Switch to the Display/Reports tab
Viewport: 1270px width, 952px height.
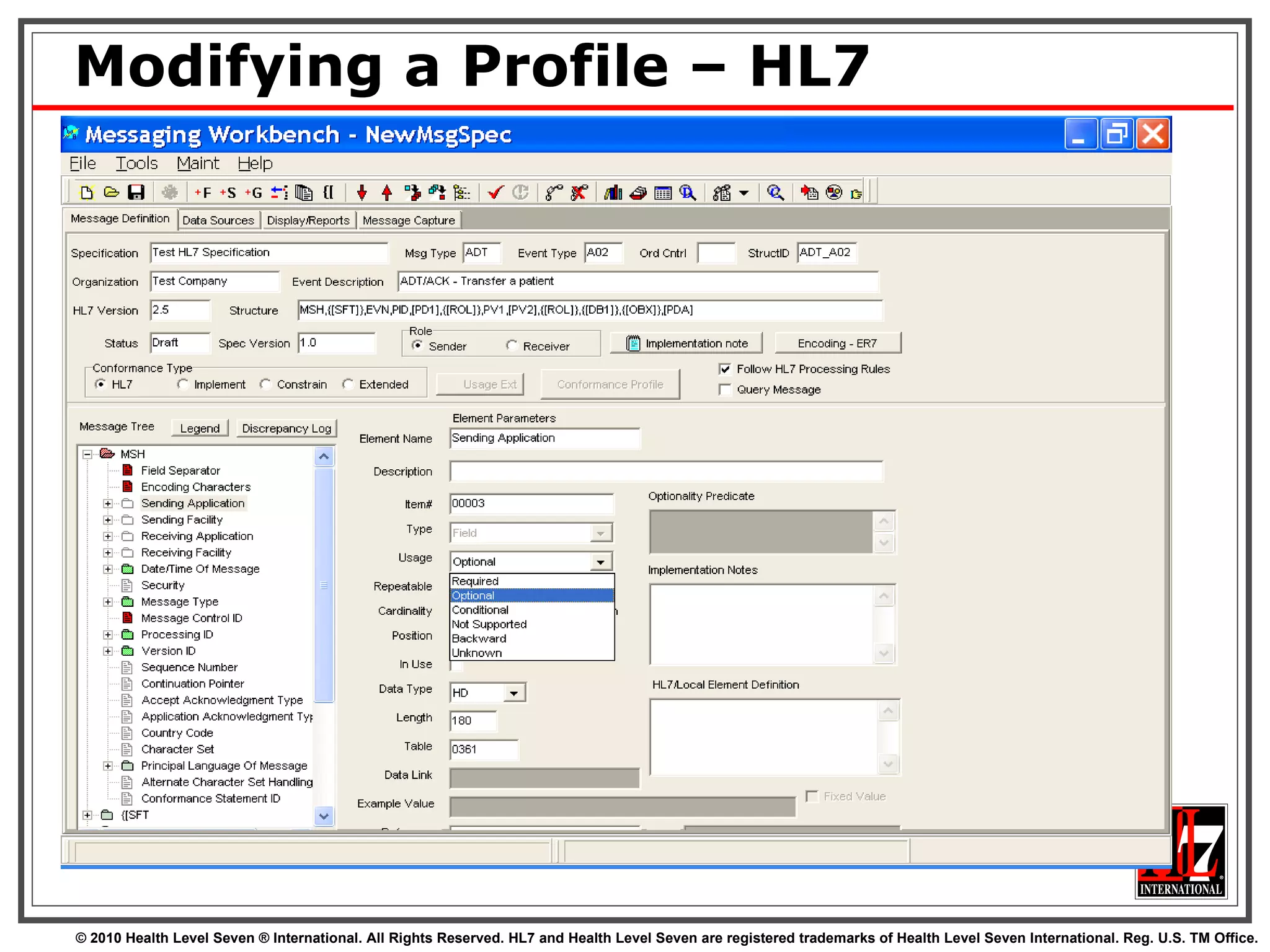(308, 220)
